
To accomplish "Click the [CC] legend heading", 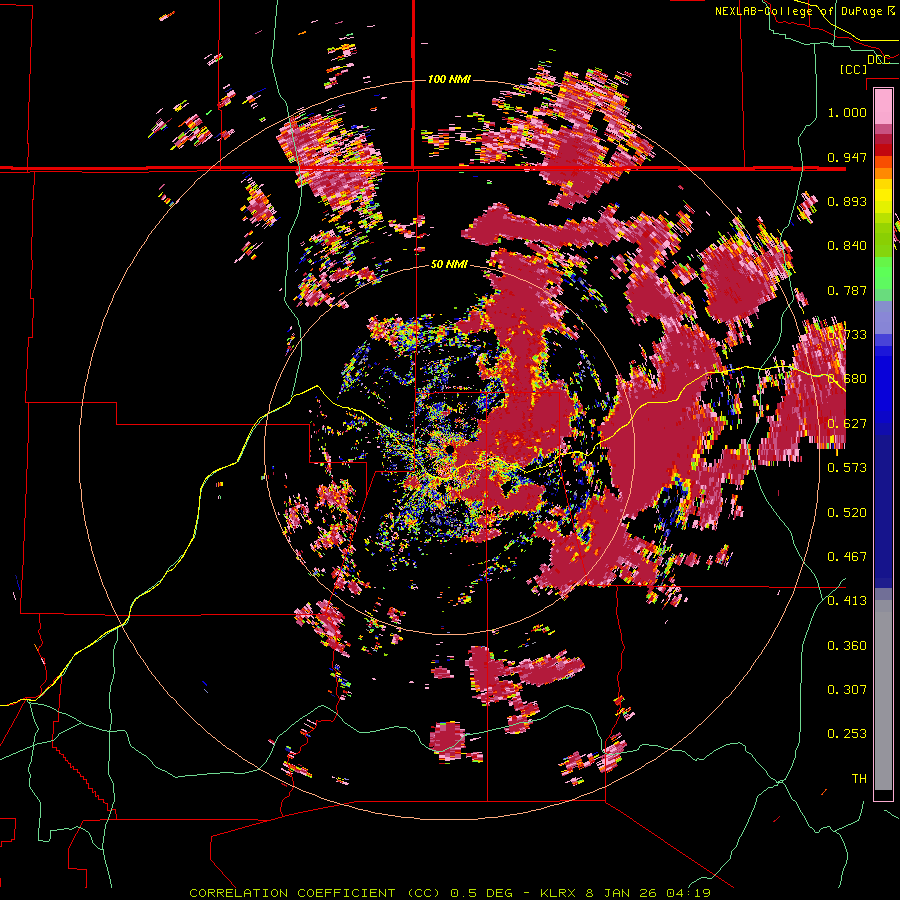I will (x=853, y=69).
